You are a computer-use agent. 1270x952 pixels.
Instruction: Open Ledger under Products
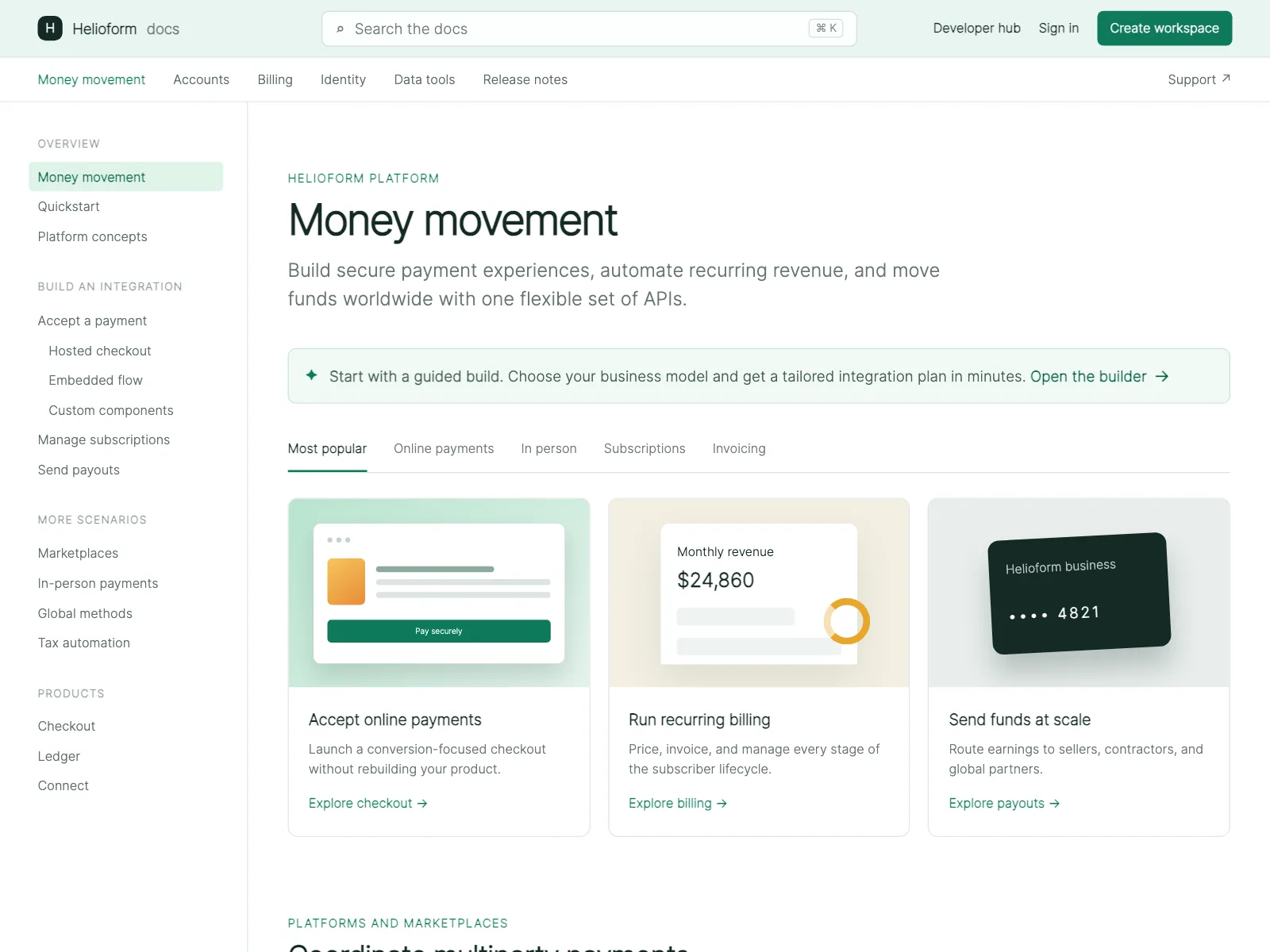[x=59, y=756]
